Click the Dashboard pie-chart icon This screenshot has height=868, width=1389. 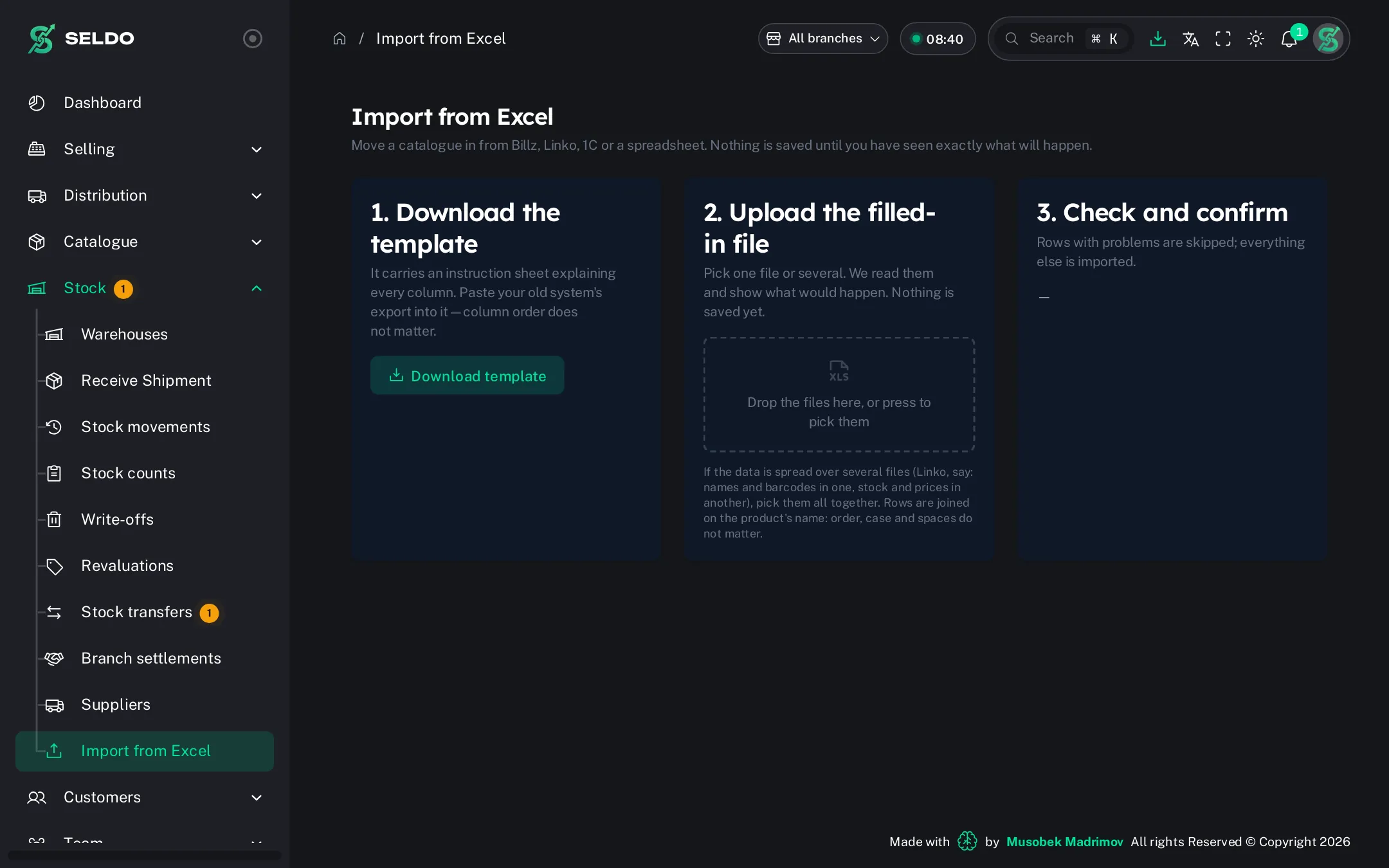37,103
